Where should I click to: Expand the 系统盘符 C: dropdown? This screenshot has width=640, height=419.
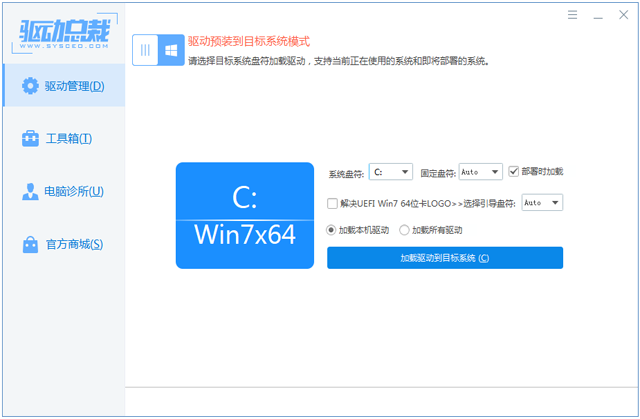[x=391, y=172]
